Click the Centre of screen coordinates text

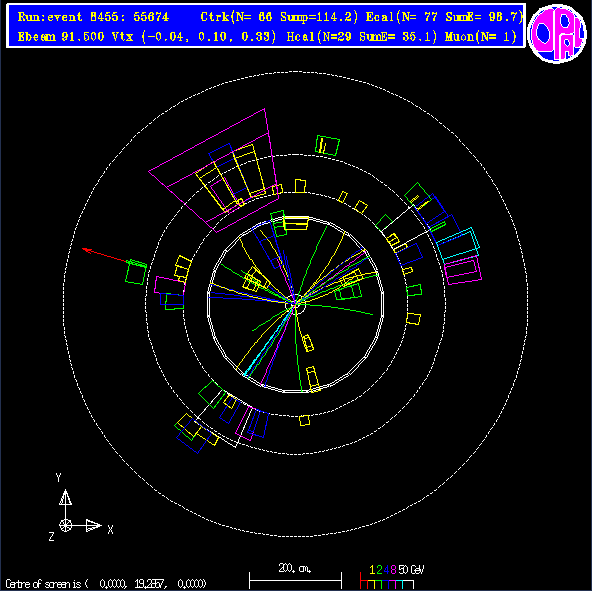click(x=106, y=584)
